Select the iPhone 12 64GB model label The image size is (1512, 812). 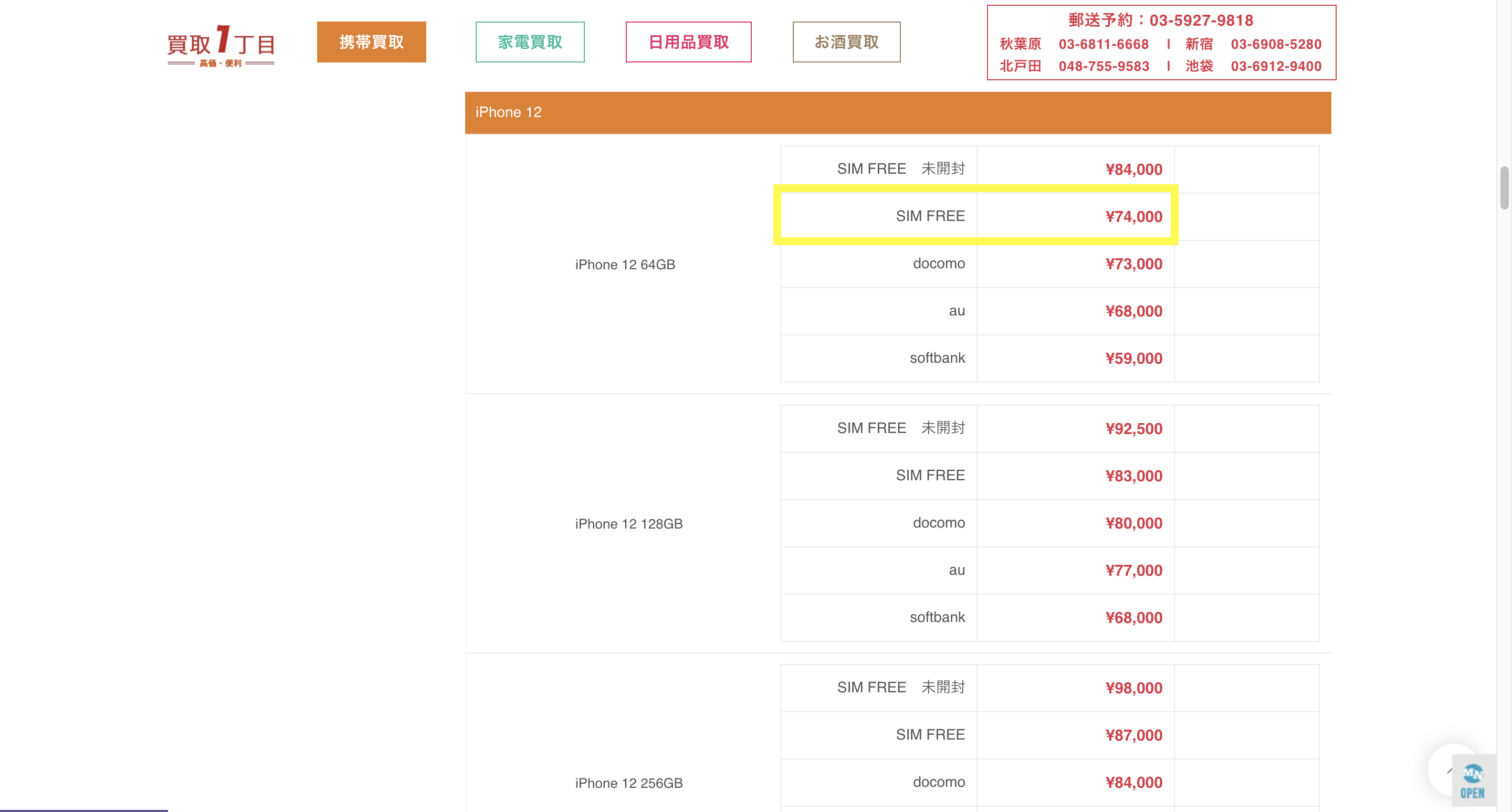point(625,265)
